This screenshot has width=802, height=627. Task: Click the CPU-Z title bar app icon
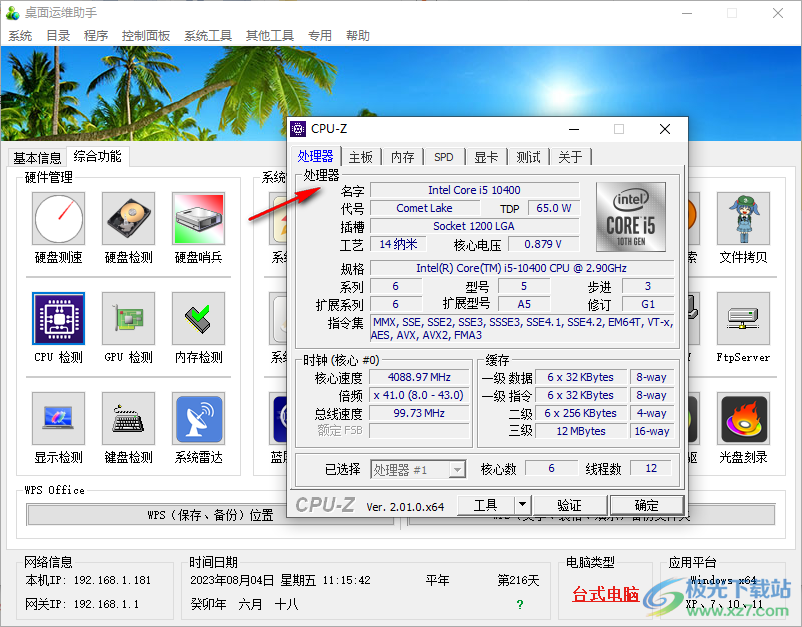click(298, 129)
